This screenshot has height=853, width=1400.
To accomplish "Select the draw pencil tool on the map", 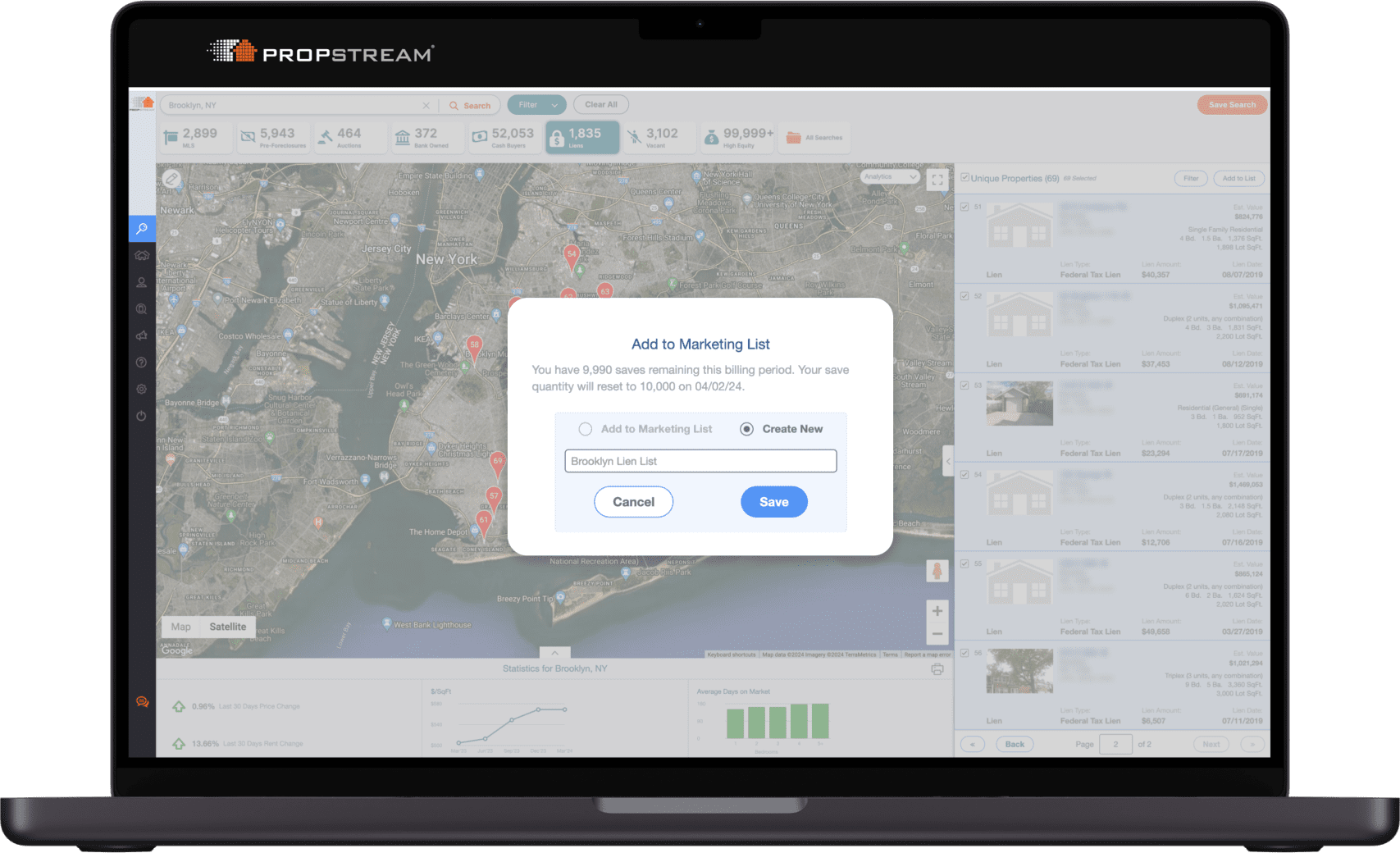I will (172, 177).
